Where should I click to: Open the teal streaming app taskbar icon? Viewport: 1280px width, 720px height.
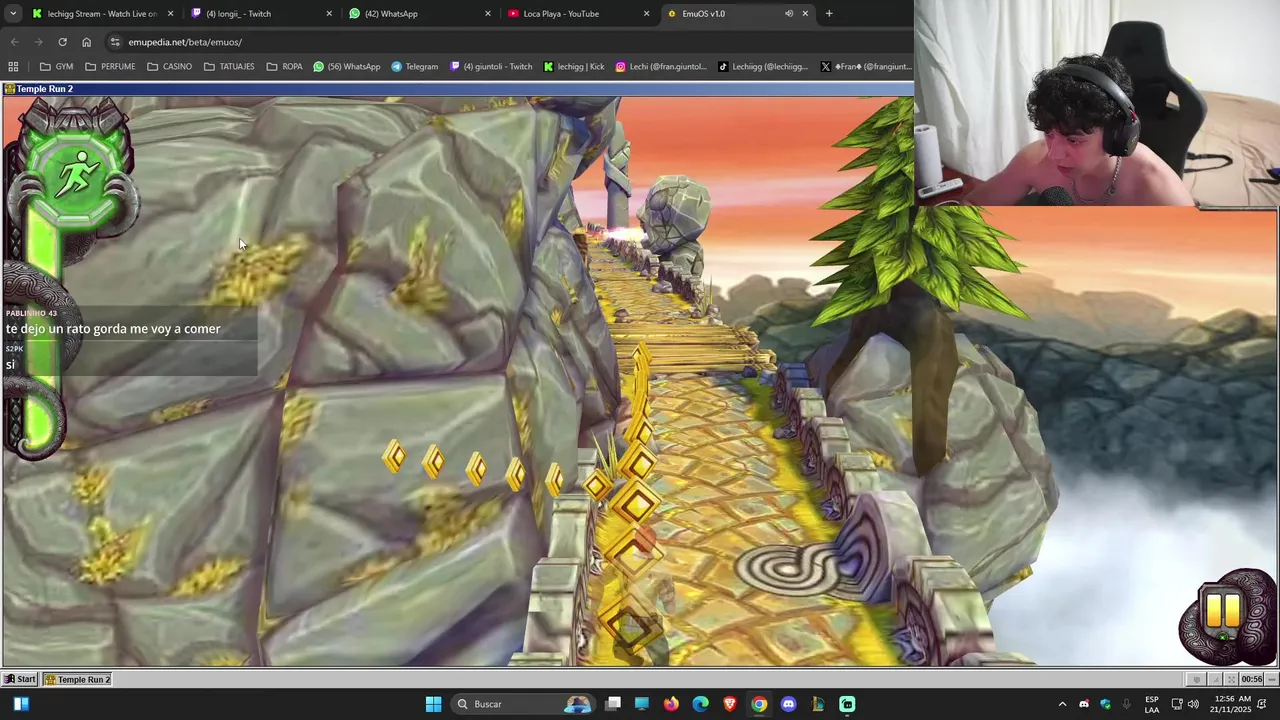(847, 704)
